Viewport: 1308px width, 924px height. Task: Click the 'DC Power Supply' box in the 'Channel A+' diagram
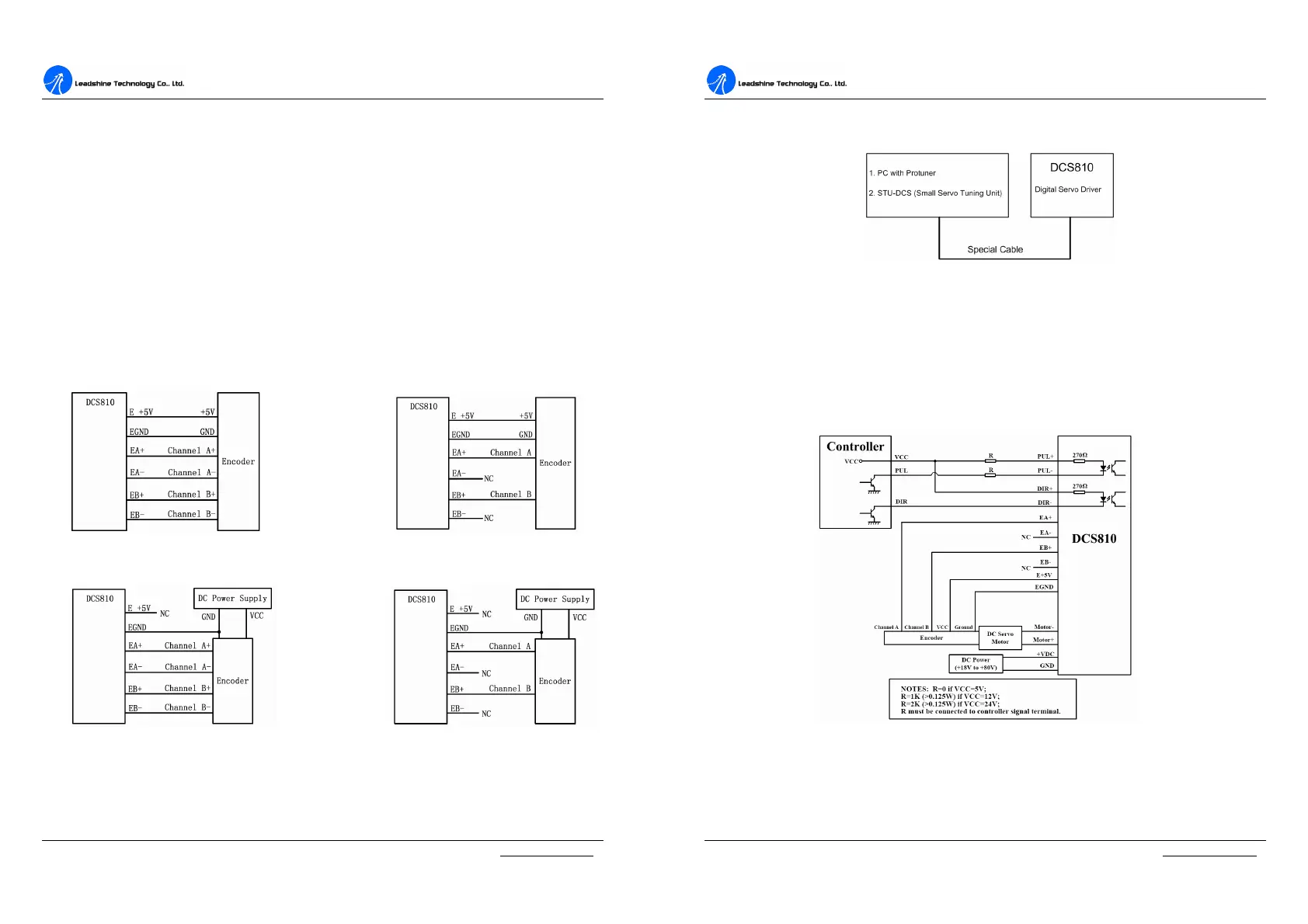[232, 599]
